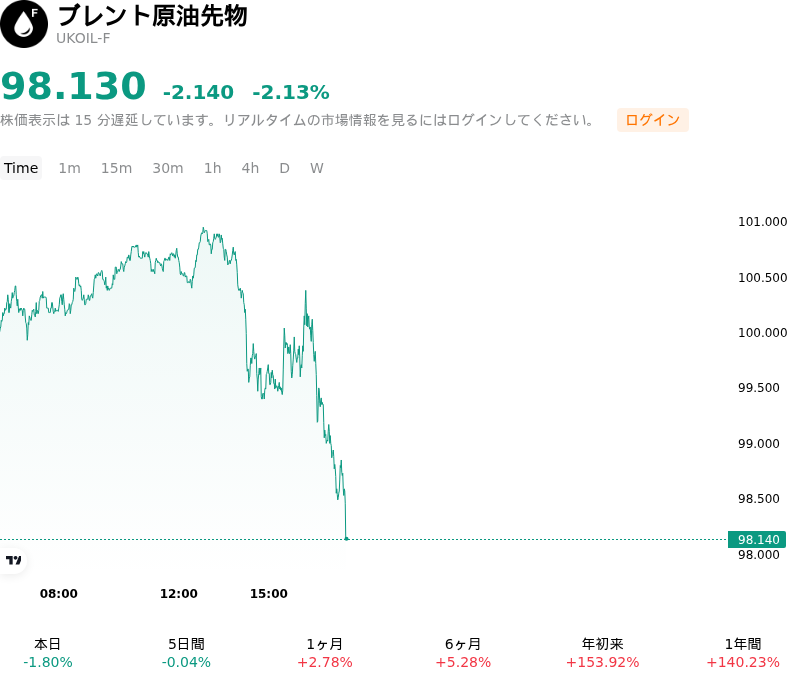
Task: Select the Time chart mode tab
Action: (21, 168)
